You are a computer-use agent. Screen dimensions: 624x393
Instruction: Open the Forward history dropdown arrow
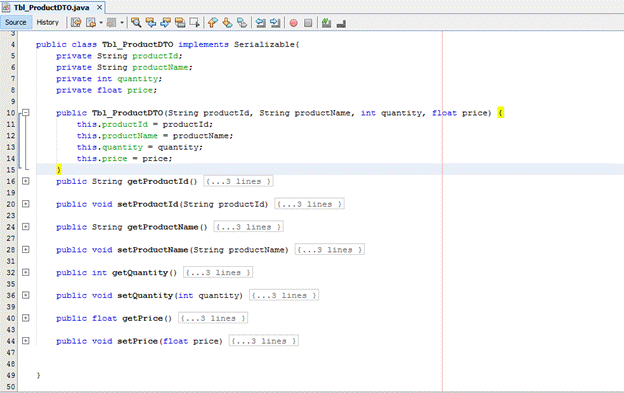122,23
